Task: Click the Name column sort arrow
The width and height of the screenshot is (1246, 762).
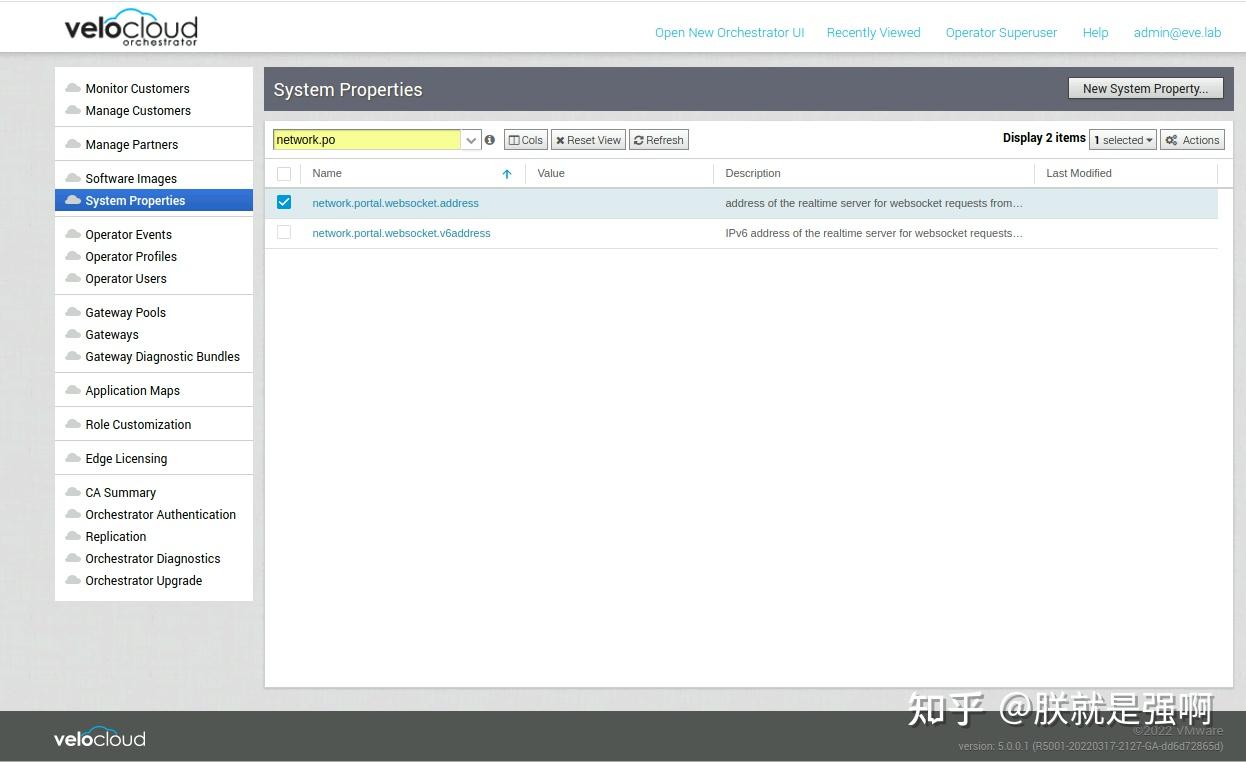Action: click(507, 173)
